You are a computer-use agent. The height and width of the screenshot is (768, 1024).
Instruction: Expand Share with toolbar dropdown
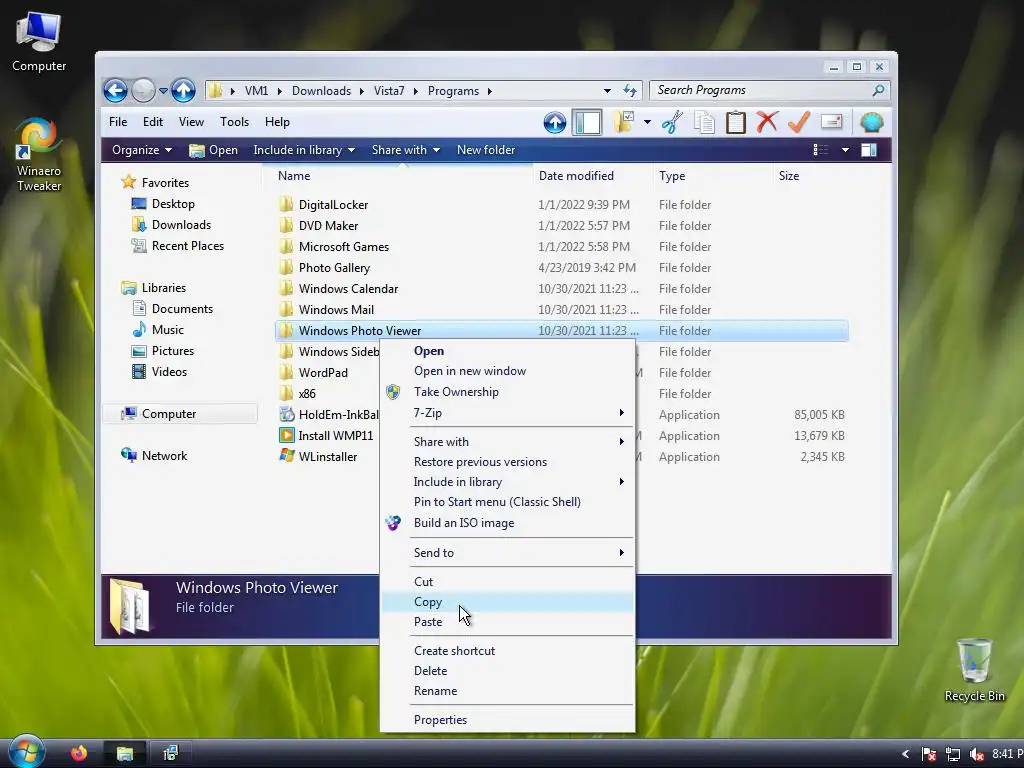406,150
